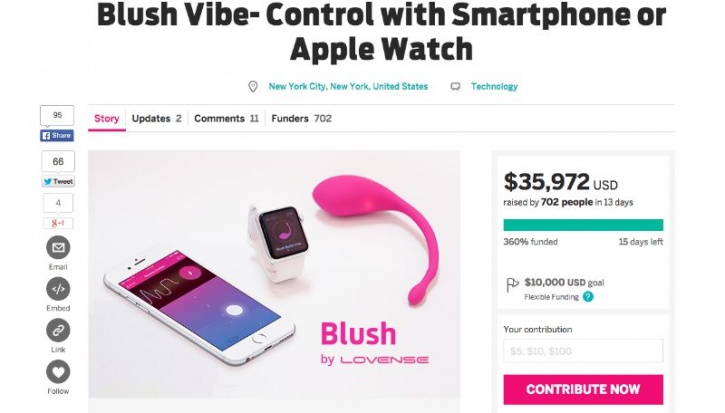Open the Technology category link
Screen dimensions: 725x413
pos(494,86)
